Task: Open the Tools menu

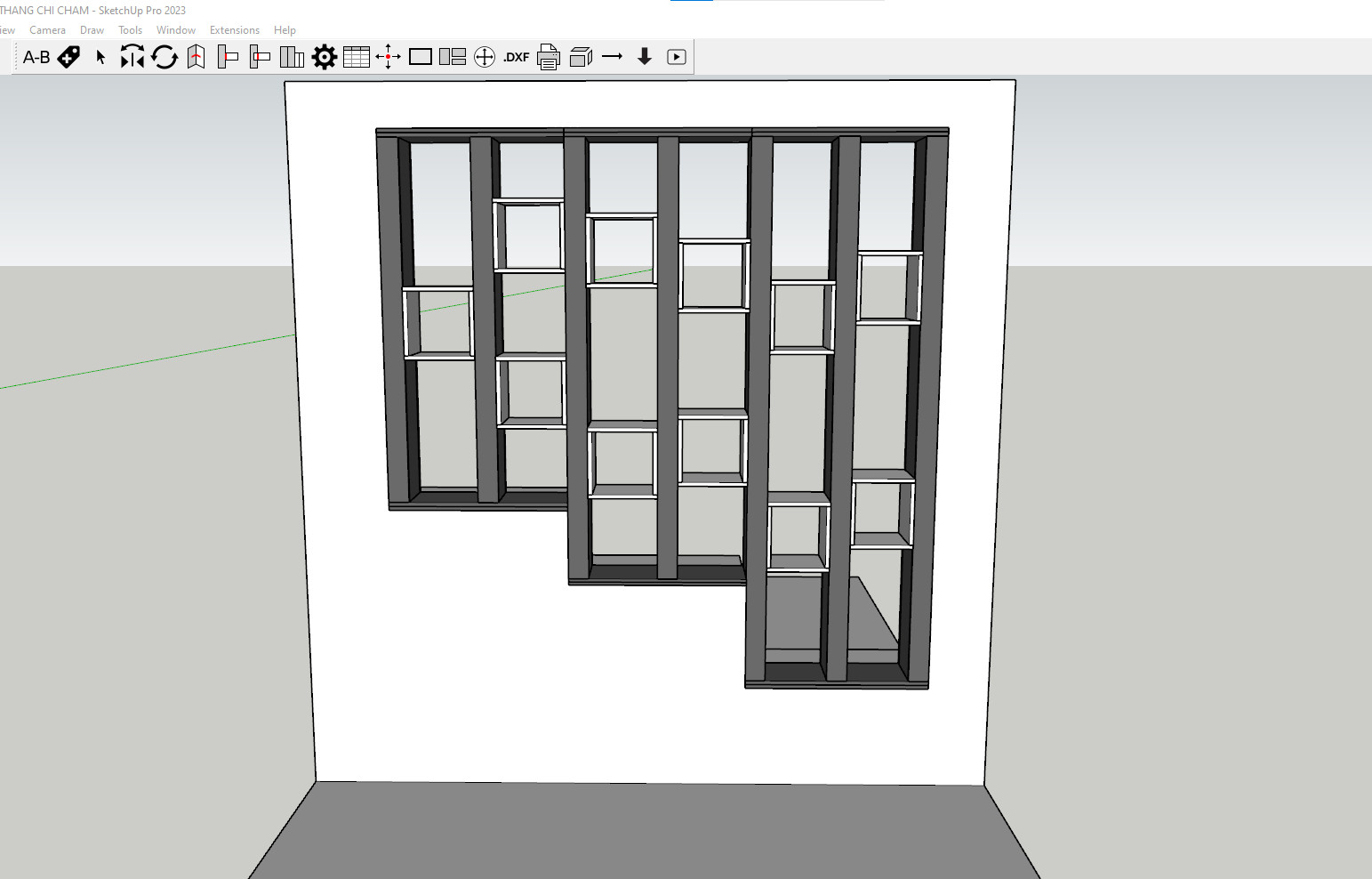Action: (x=130, y=30)
